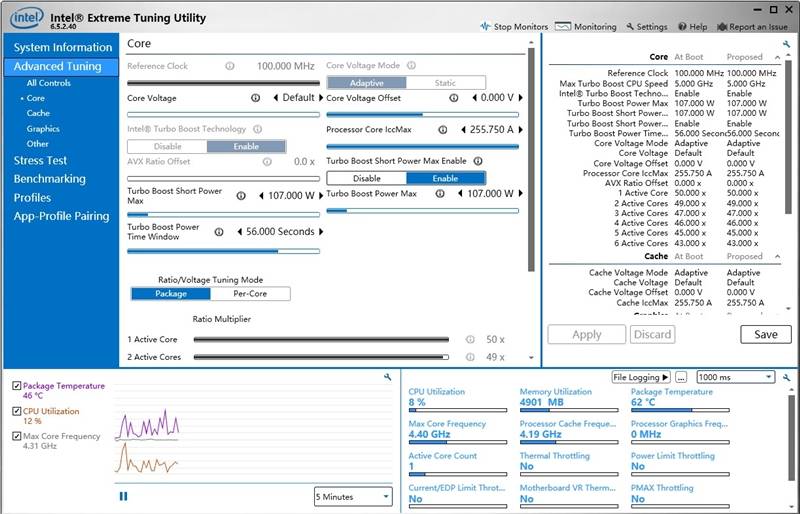This screenshot has height=514, width=800.
Task: Click info icon beside Reference Clock
Action: point(229,66)
